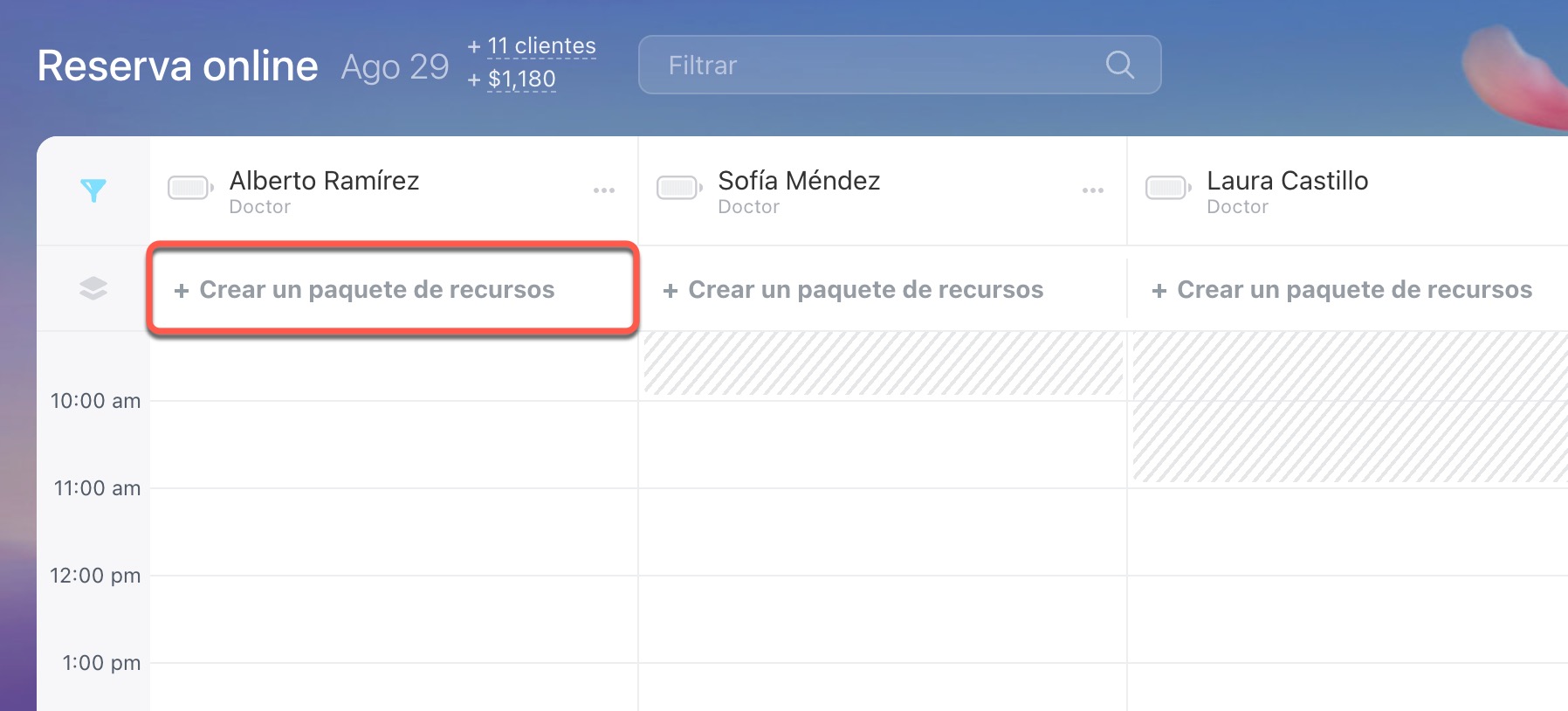Click the 1:00 pm time label

pos(101,663)
